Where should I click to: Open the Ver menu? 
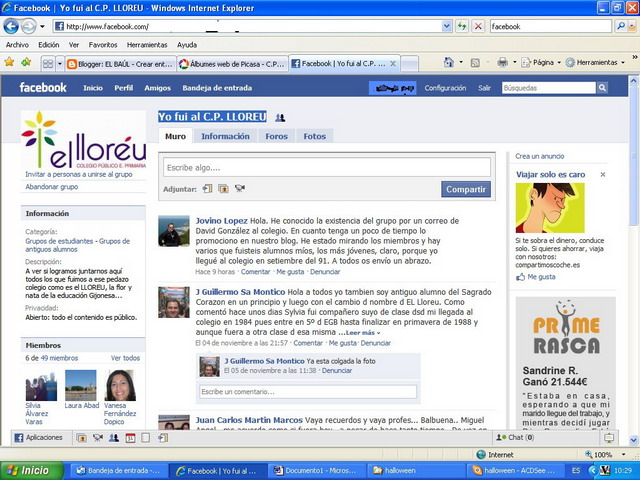[73, 45]
